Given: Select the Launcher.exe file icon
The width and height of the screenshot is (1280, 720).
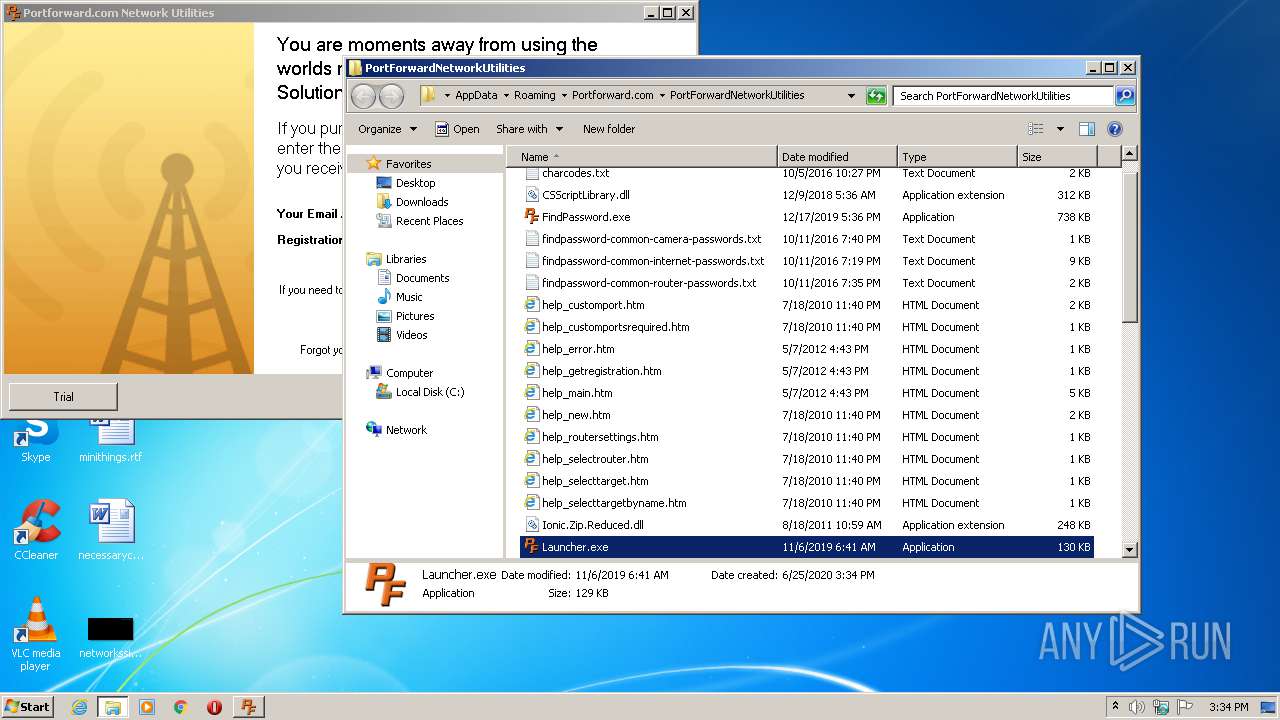Looking at the screenshot, I should [x=532, y=547].
